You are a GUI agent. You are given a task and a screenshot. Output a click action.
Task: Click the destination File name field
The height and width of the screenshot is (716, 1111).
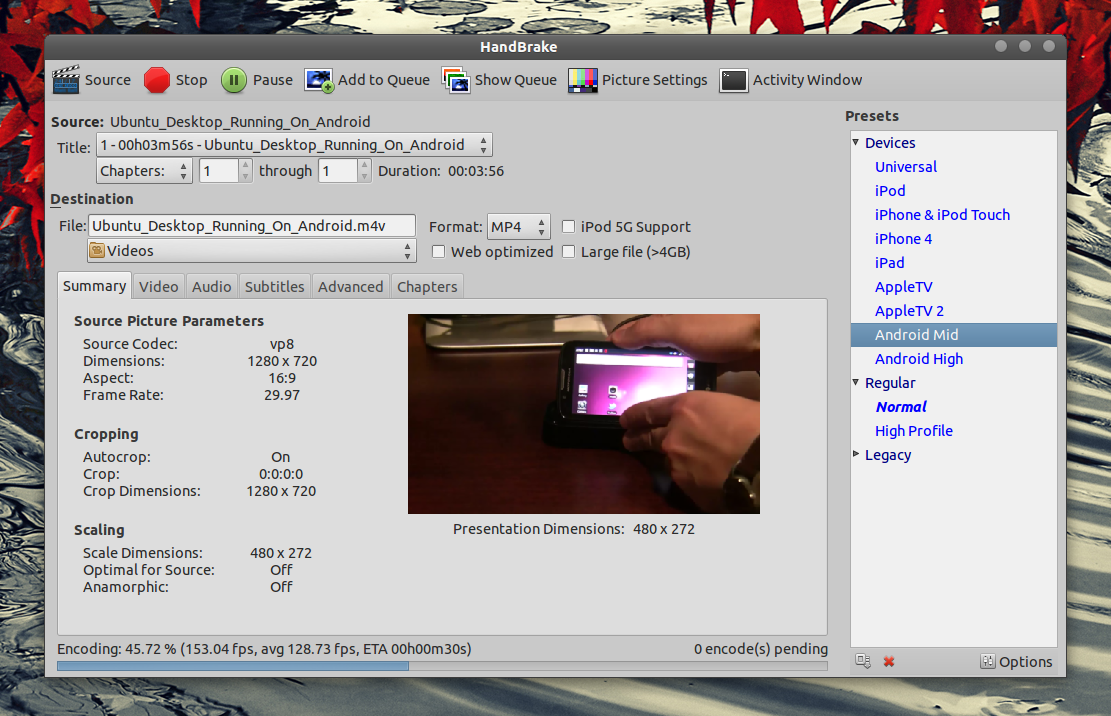tap(252, 226)
